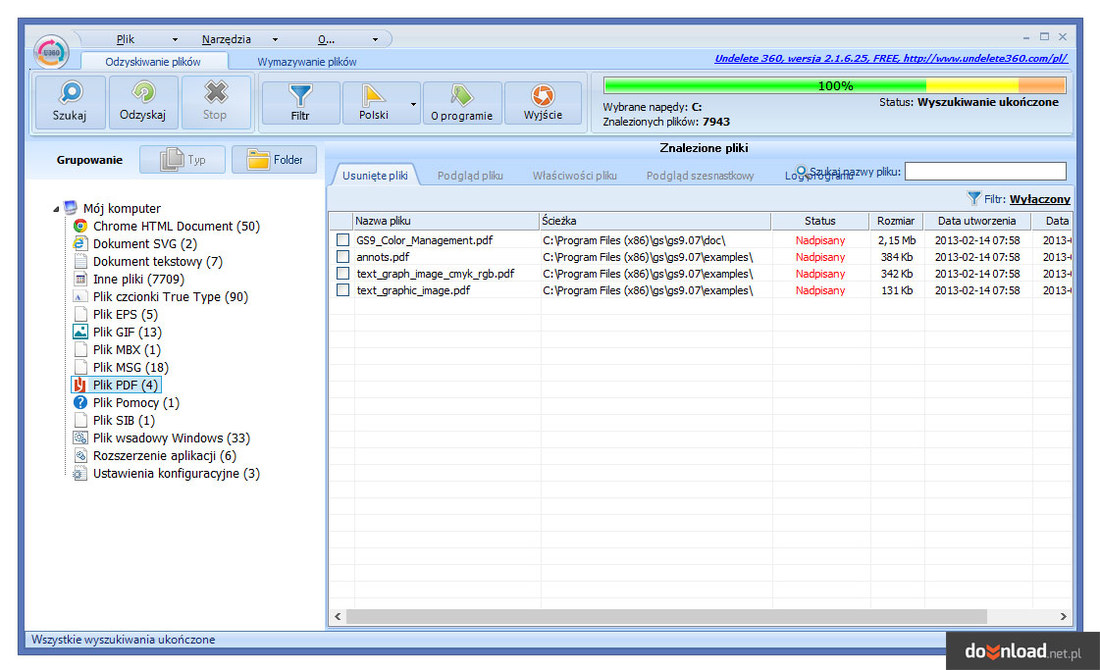The image size is (1100, 670).
Task: Click the funnel icon beside Filtr: Wyłączony
Action: click(x=974, y=199)
